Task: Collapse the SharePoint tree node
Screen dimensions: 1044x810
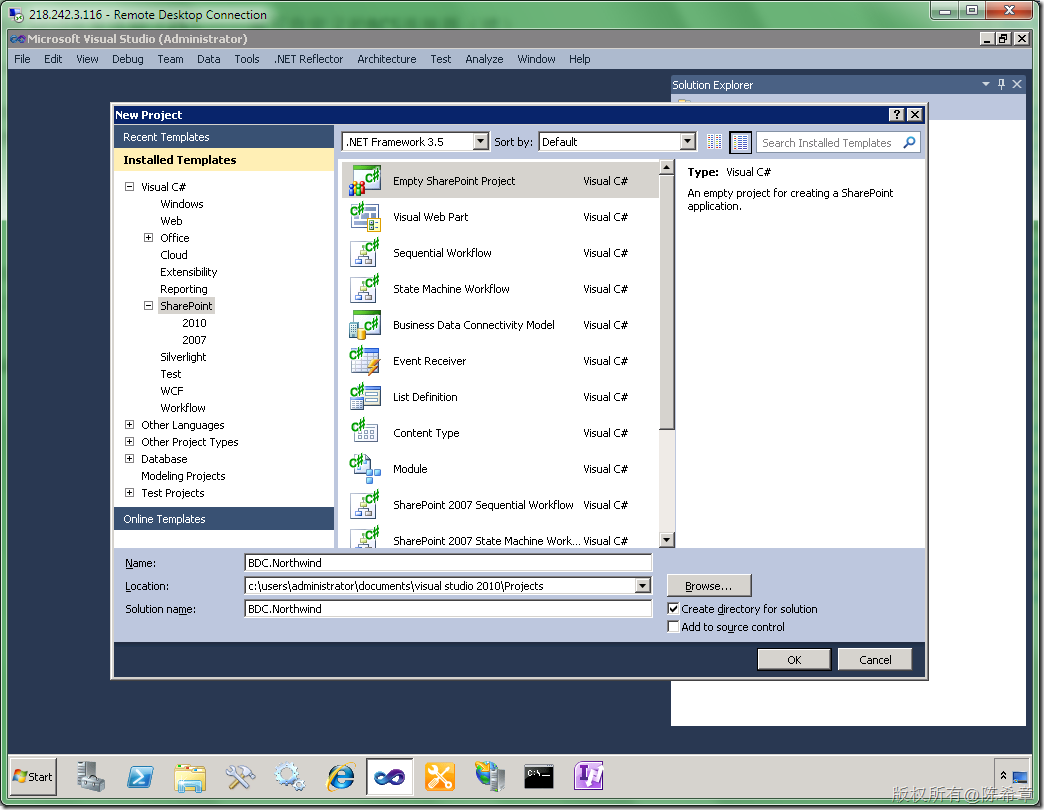Action: [x=148, y=305]
